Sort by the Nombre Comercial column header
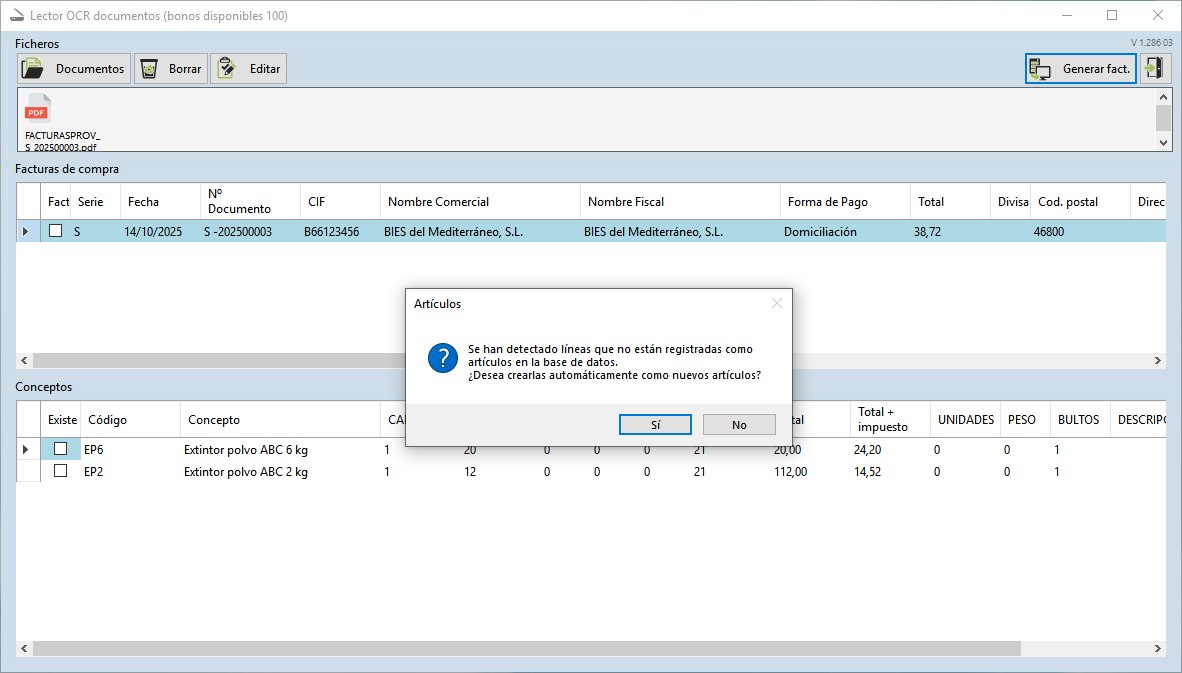This screenshot has width=1182, height=673. coord(480,201)
